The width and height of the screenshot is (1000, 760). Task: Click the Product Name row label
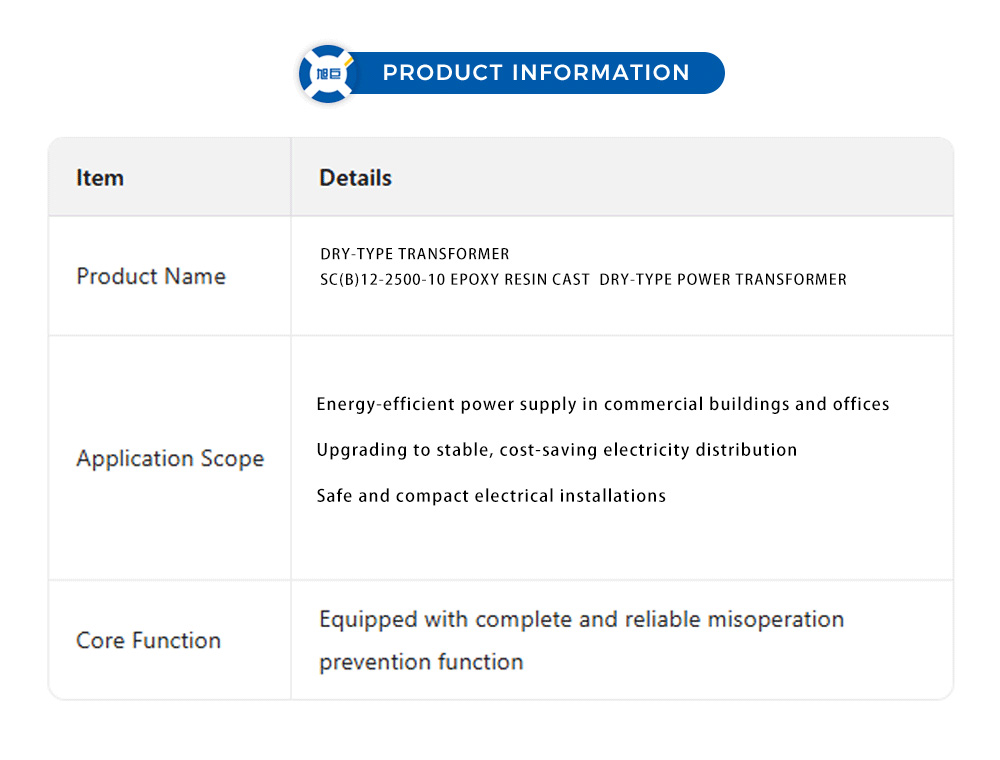pos(151,276)
